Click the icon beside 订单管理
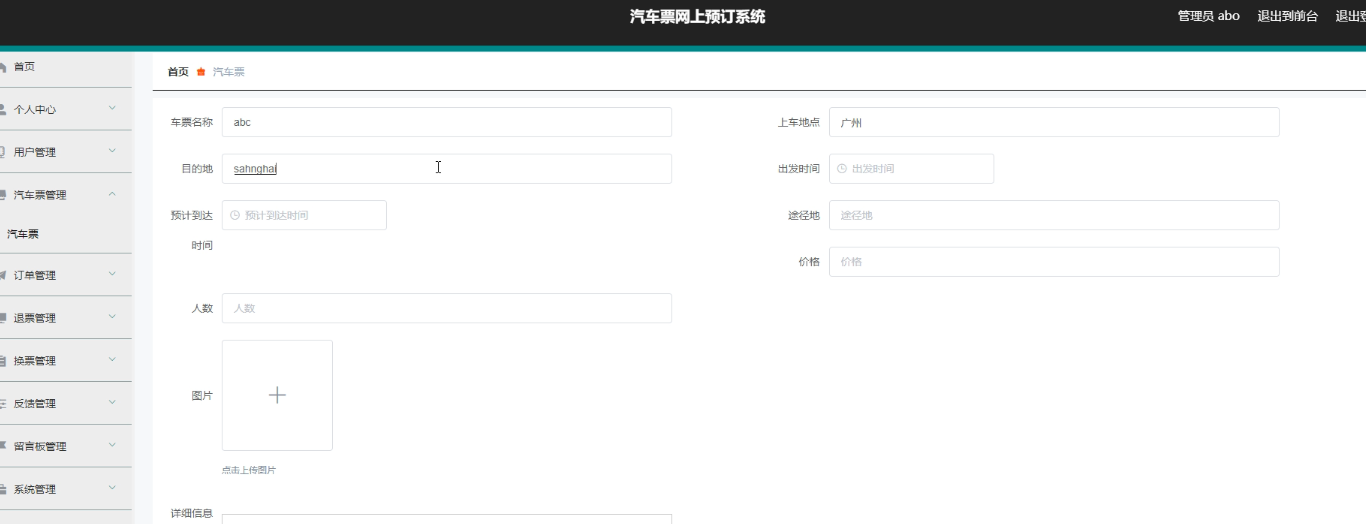Viewport: 1366px width, 524px height. point(3,275)
